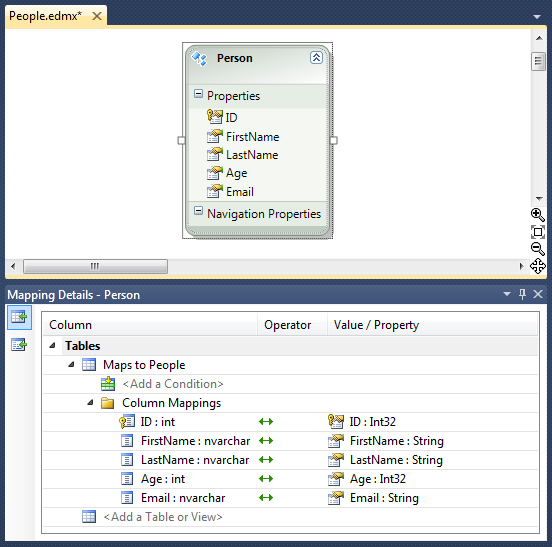Select the People.edmx tab
This screenshot has width=552, height=547.
click(x=45, y=16)
